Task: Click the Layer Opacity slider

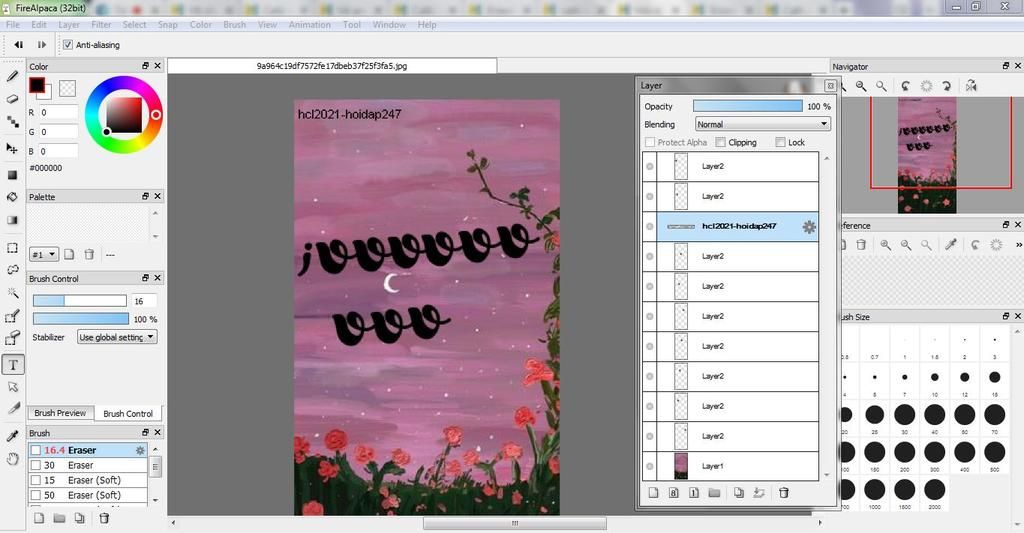Action: click(747, 106)
